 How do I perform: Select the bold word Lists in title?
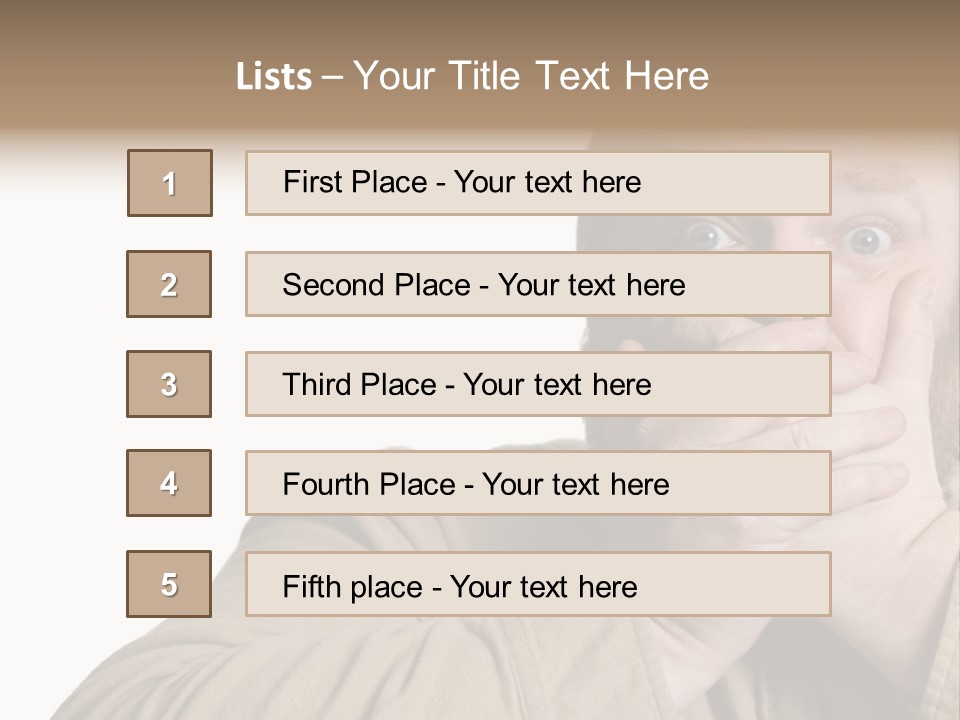point(274,77)
